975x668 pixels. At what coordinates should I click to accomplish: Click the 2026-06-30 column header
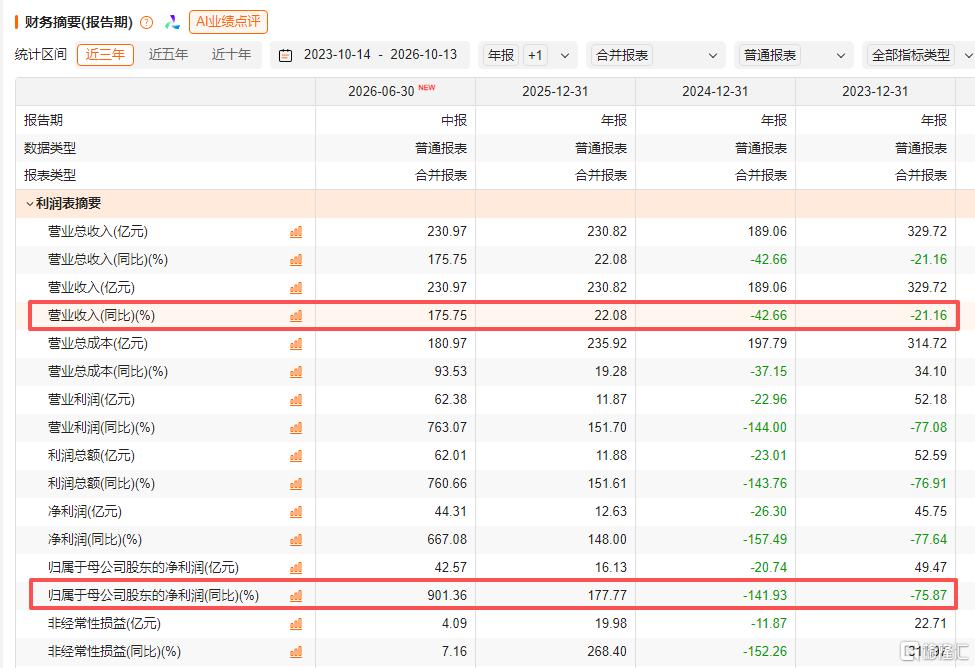tap(395, 91)
